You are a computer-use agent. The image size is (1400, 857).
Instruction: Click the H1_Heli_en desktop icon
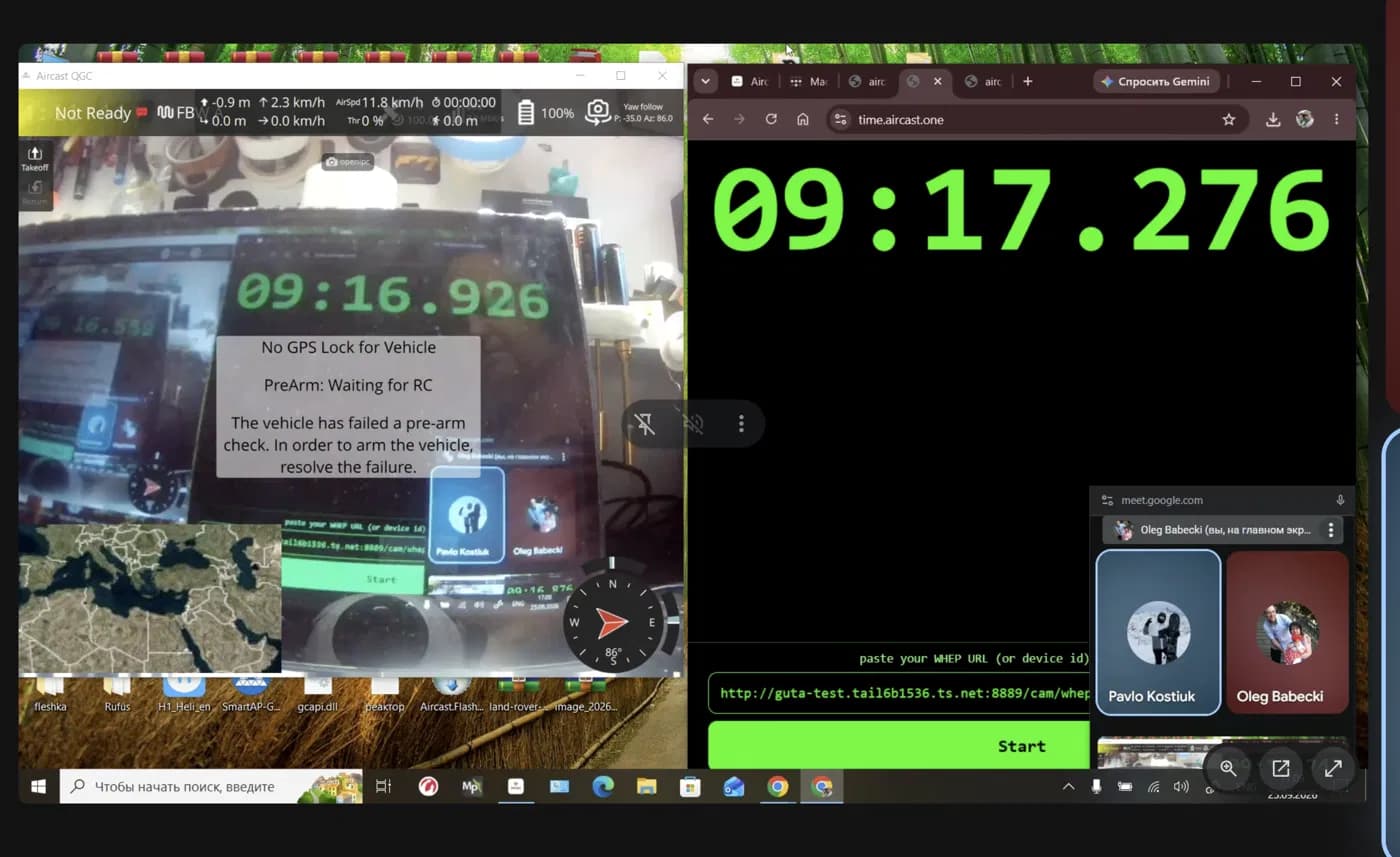pos(184,695)
